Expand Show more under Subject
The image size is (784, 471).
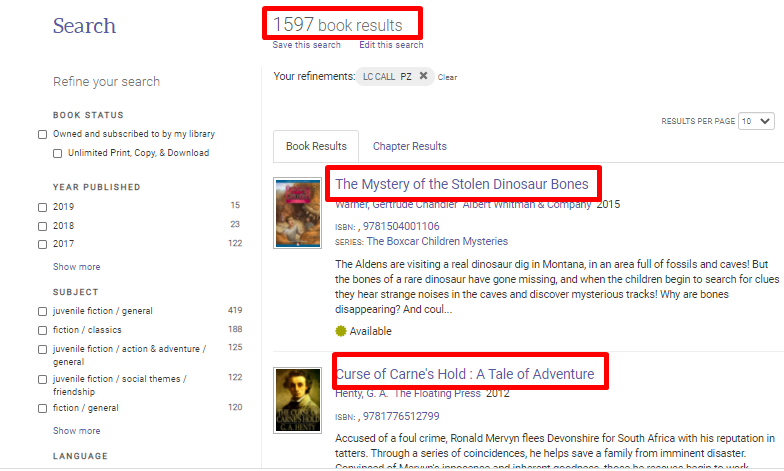[x=76, y=431]
